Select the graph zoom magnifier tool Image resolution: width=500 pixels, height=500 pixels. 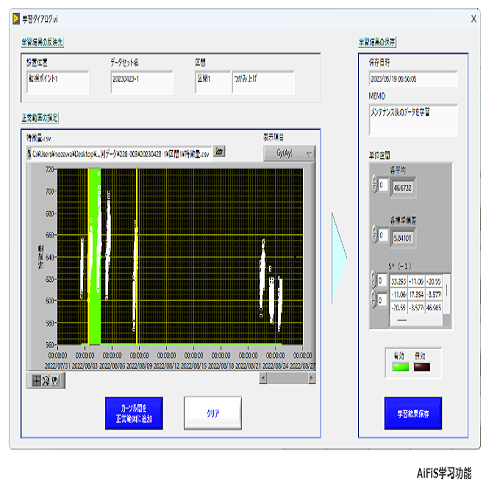pos(45,380)
